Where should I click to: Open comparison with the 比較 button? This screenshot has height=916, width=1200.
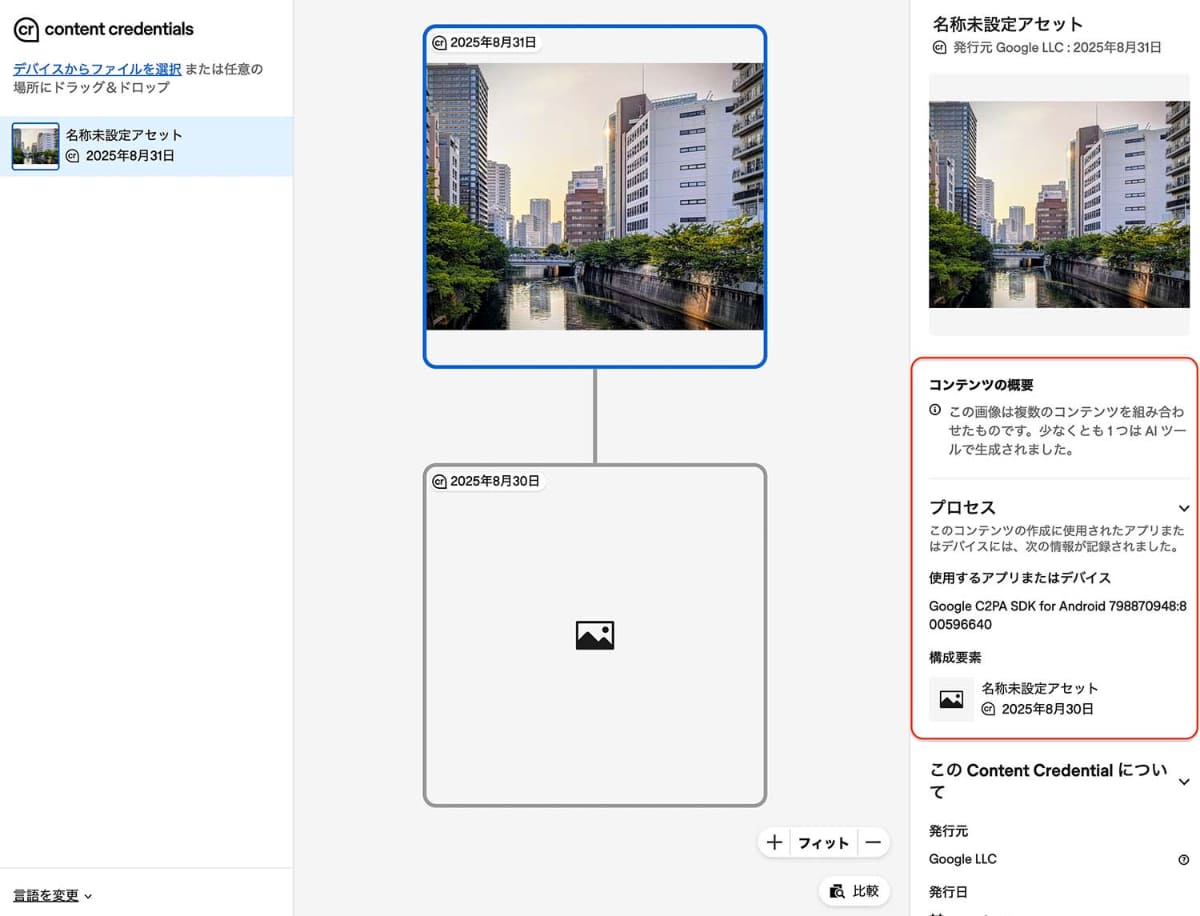pyautogui.click(x=854, y=890)
